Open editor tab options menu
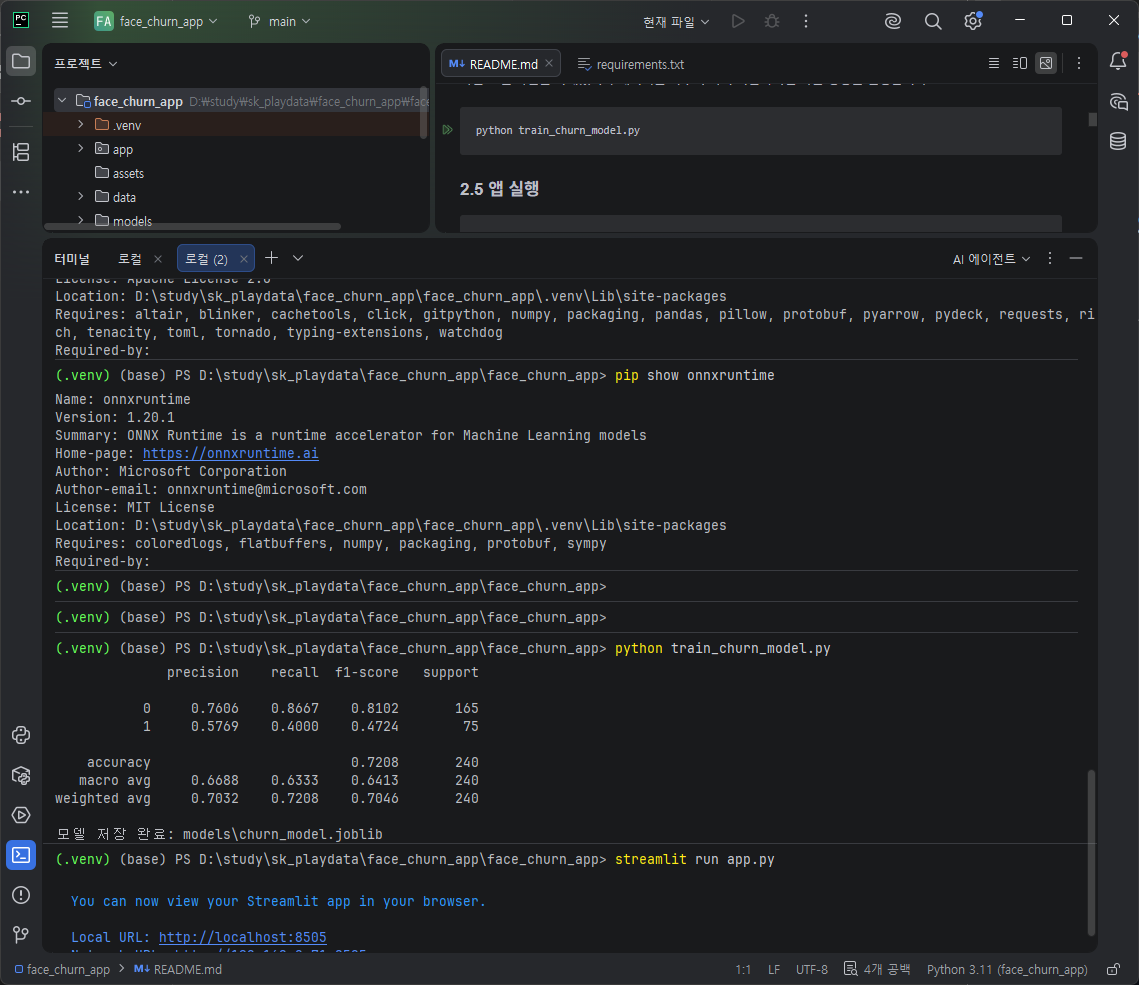 [x=1079, y=63]
